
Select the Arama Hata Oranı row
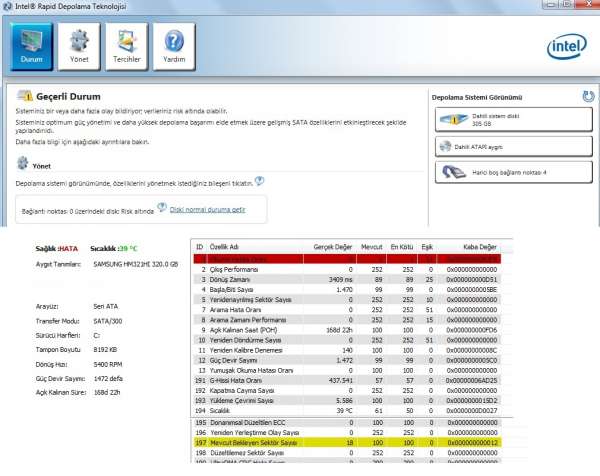click(x=347, y=310)
